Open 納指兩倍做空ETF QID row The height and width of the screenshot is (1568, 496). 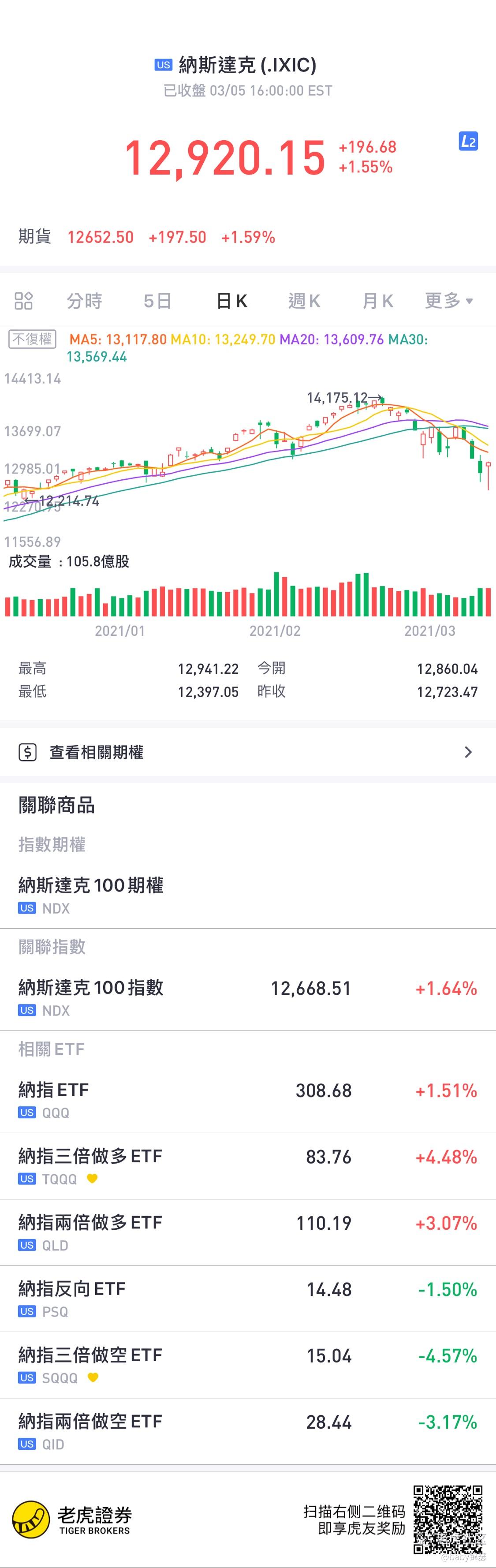248,1432
